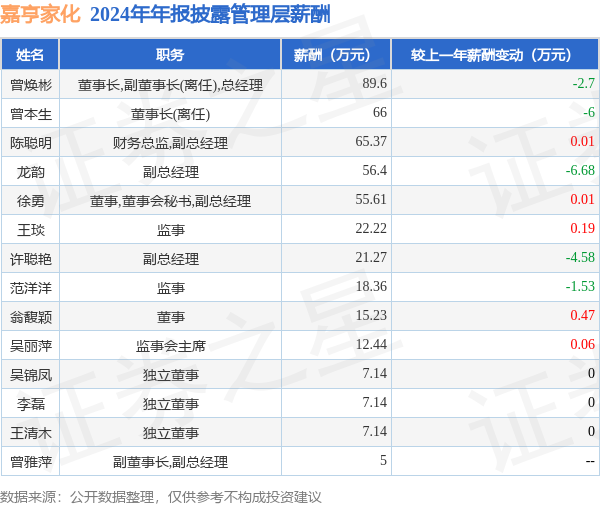The height and width of the screenshot is (506, 600).
Task: Click 曾雅萍's salary value 5
Action: coord(383,460)
